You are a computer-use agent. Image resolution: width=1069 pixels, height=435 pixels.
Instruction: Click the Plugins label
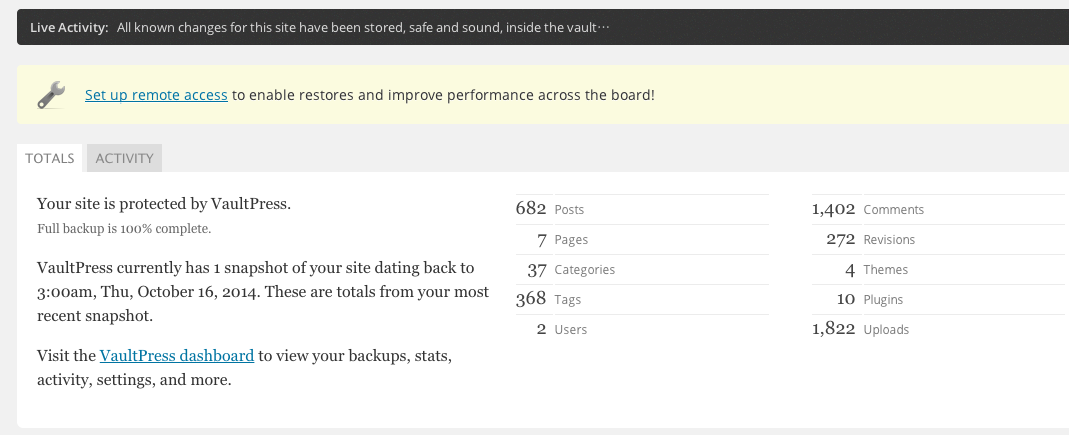click(884, 300)
